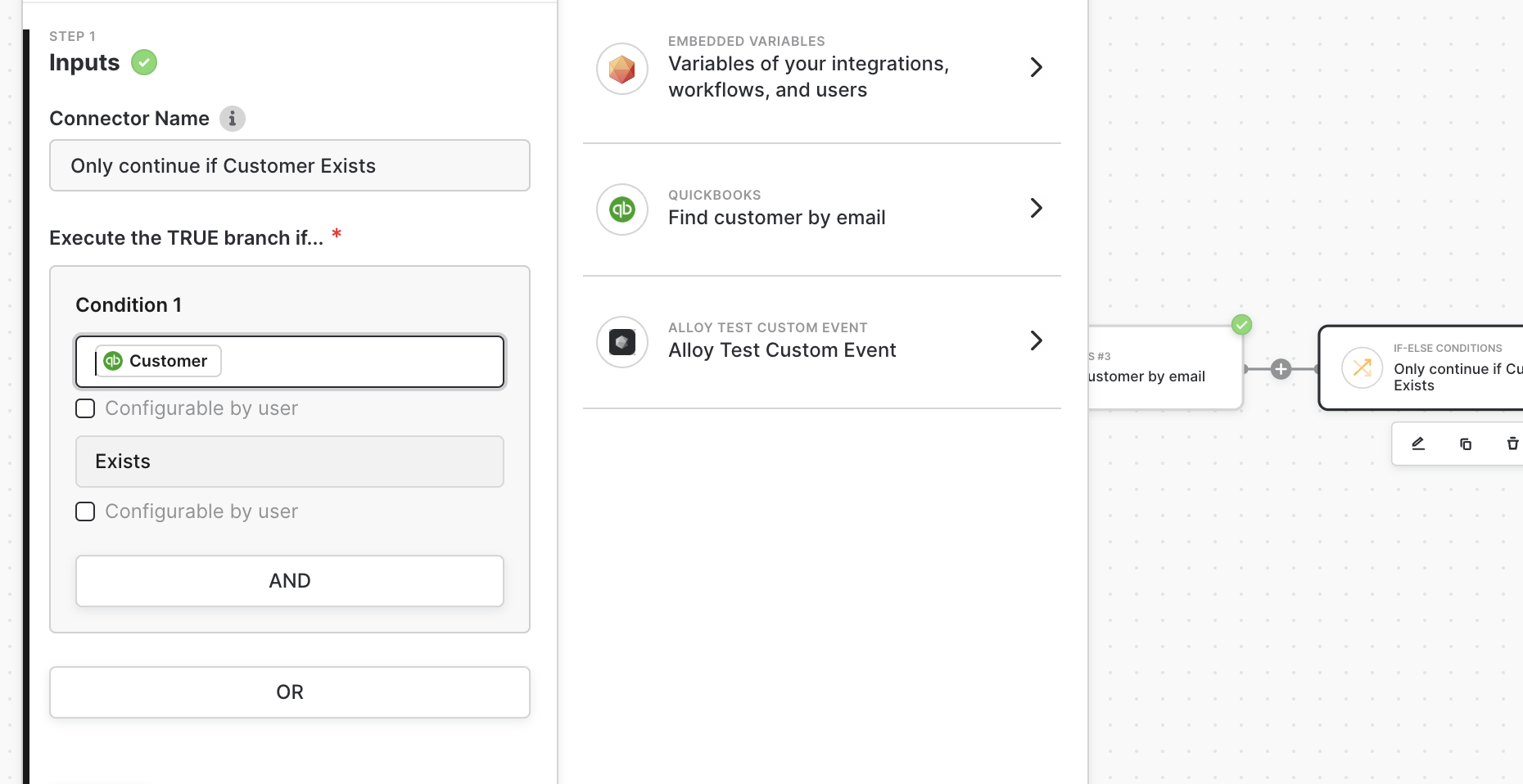Viewport: 1523px width, 784px height.
Task: Expand Alloy Test Custom Event chevron
Action: pyautogui.click(x=1036, y=340)
